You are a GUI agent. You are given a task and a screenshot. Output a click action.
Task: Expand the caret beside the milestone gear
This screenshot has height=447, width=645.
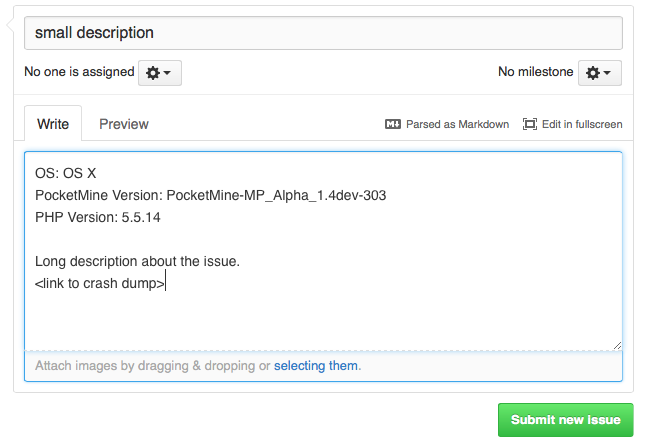point(607,73)
